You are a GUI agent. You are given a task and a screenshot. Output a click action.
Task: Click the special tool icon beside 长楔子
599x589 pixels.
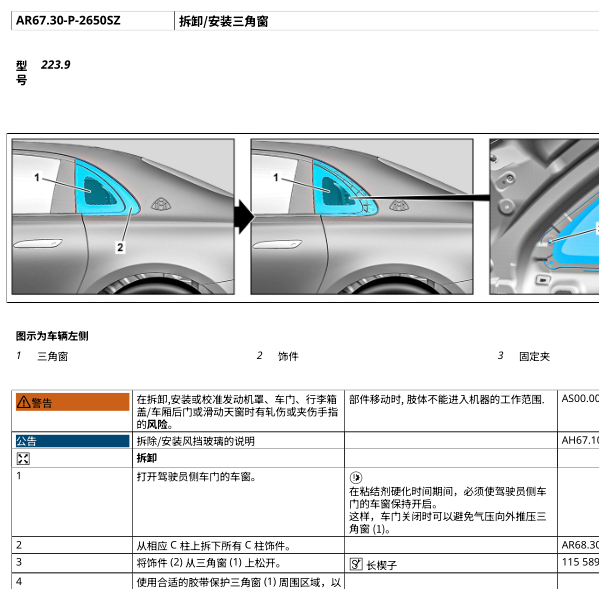tap(356, 564)
